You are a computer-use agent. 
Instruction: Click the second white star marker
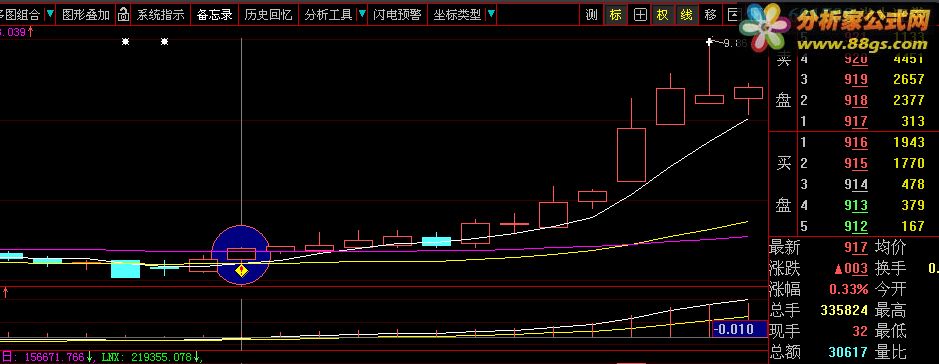(165, 42)
